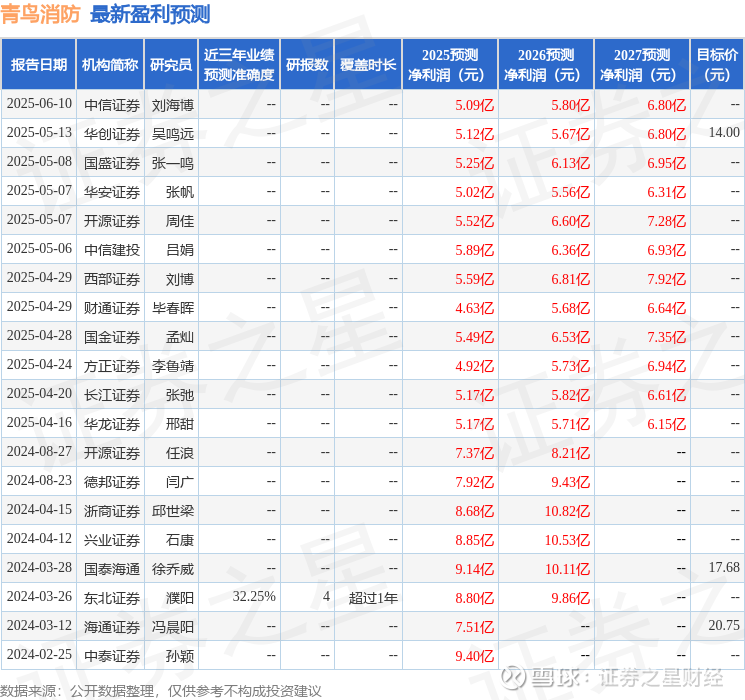Click 德邦证券 institution cell
The height and width of the screenshot is (700, 745).
click(x=112, y=482)
